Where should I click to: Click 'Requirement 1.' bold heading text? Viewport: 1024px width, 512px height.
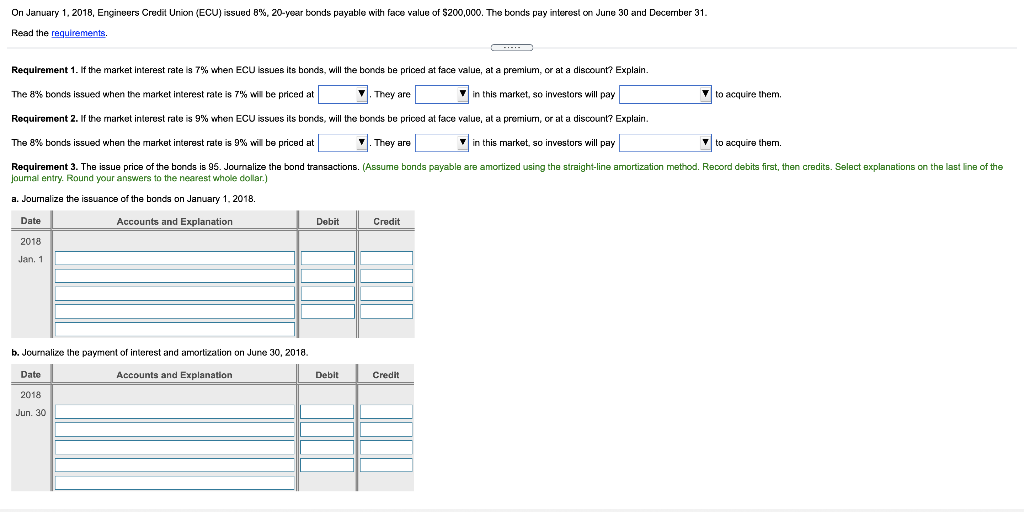coord(45,70)
